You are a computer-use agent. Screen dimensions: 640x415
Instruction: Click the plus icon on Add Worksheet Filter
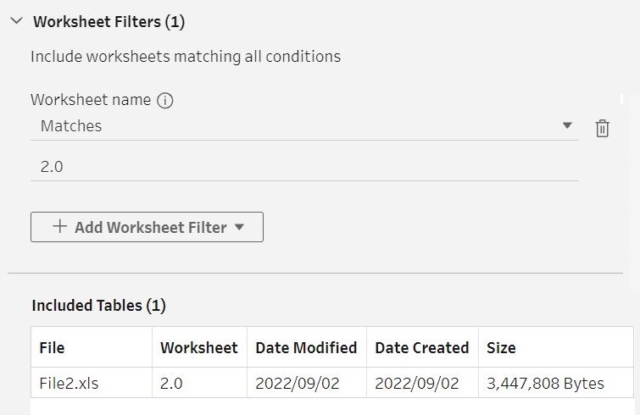(60, 226)
